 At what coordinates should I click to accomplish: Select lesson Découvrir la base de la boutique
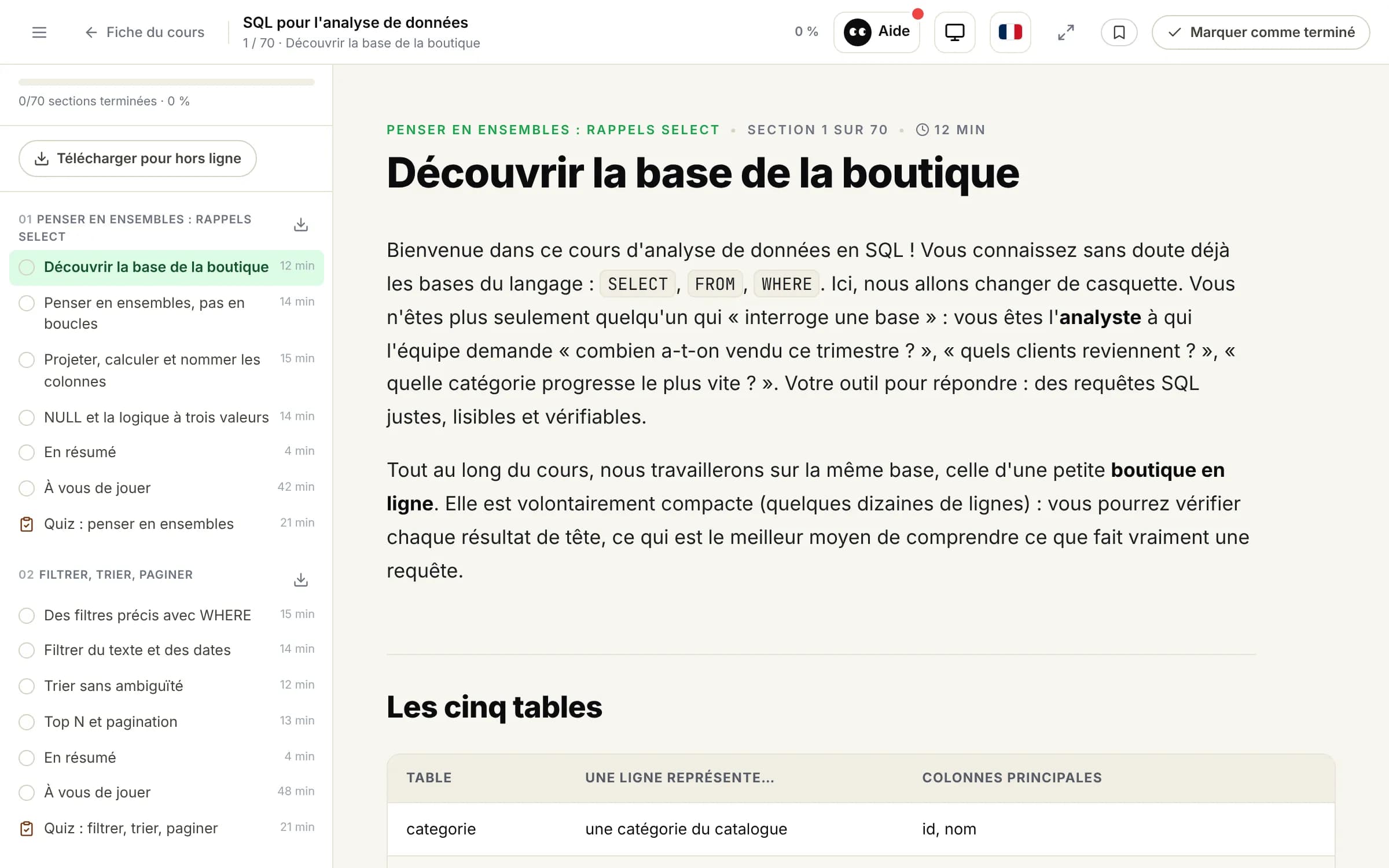(x=167, y=267)
